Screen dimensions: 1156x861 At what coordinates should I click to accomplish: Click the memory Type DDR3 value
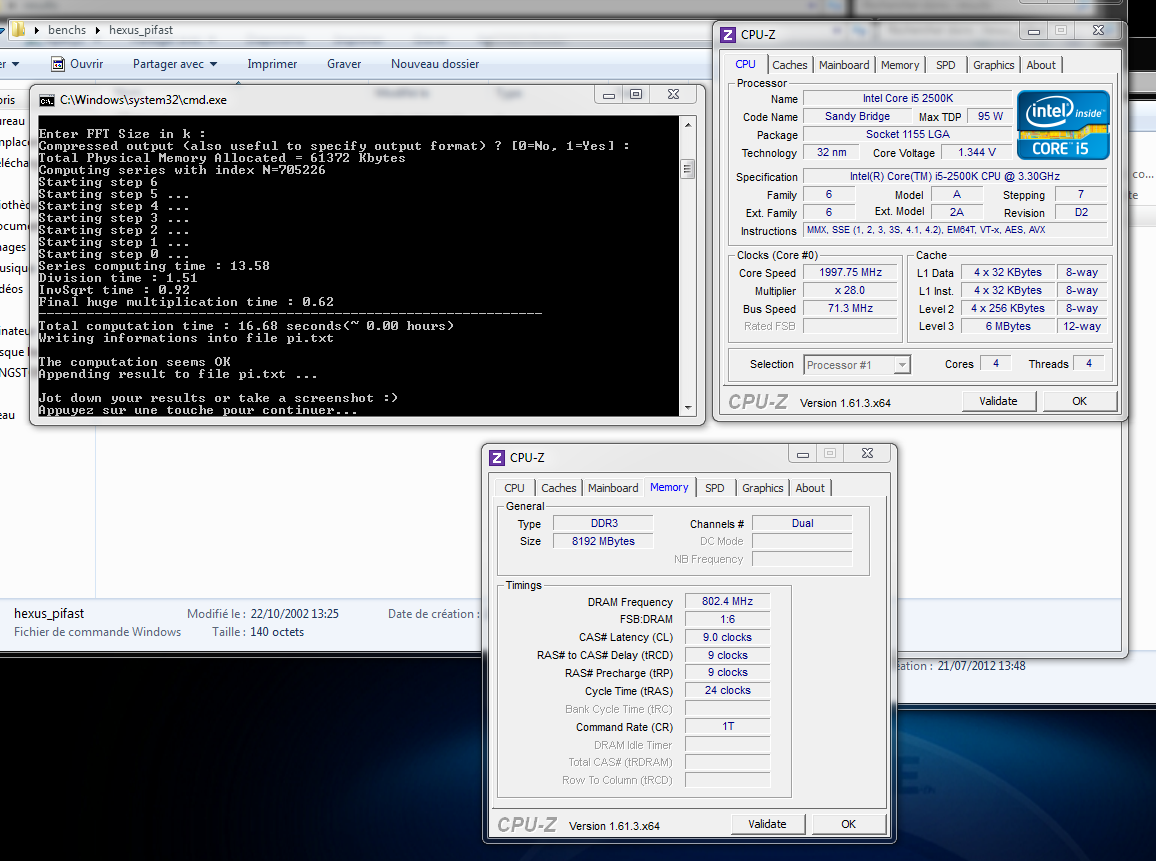[603, 523]
